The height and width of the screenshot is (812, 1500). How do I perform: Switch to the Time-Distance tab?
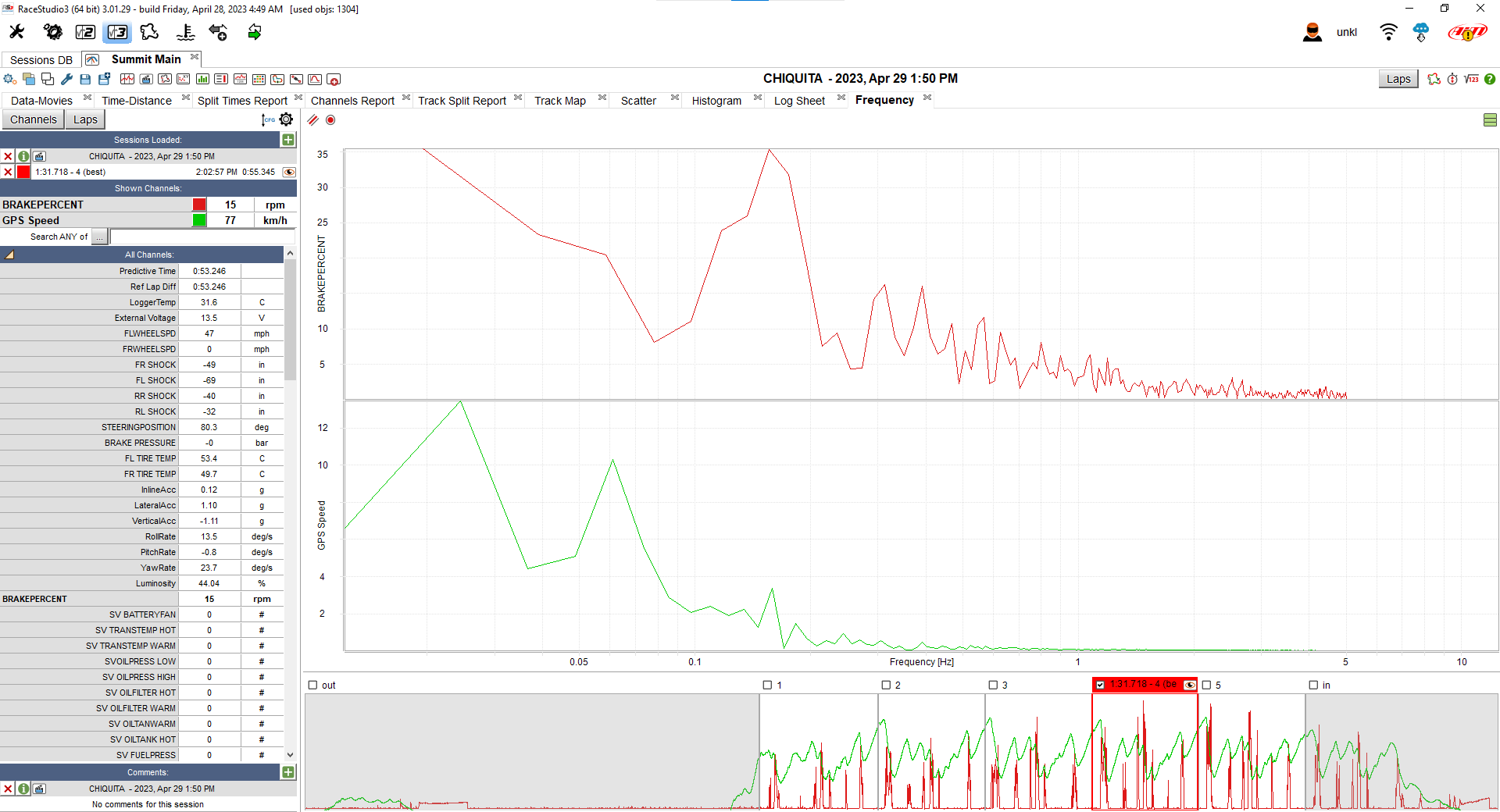137,101
